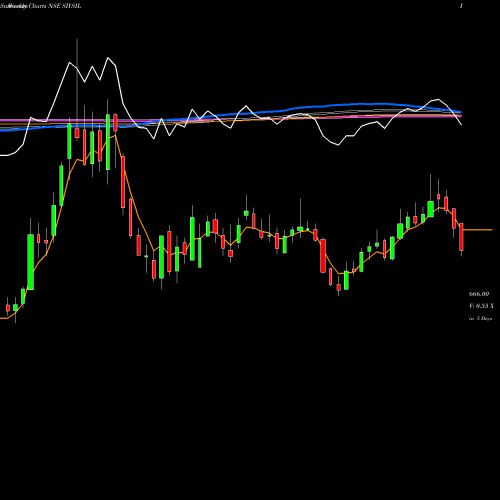Click the '666.09' price value

point(479,294)
